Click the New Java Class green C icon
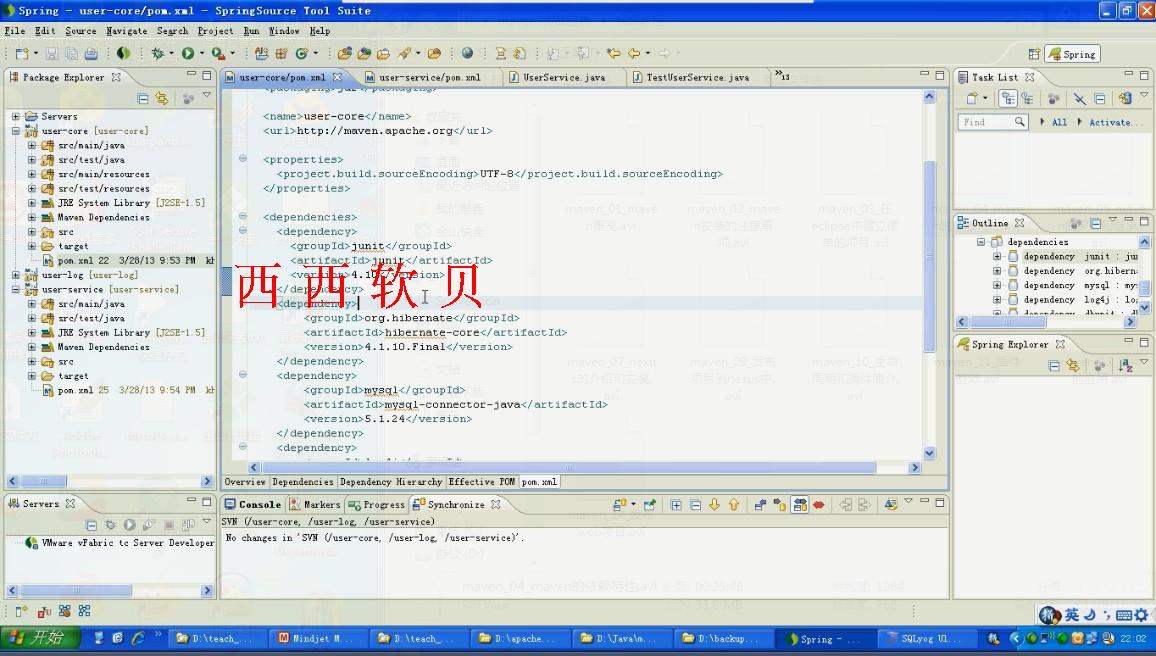Screen dimensions: 1156x656 pyautogui.click(x=301, y=53)
